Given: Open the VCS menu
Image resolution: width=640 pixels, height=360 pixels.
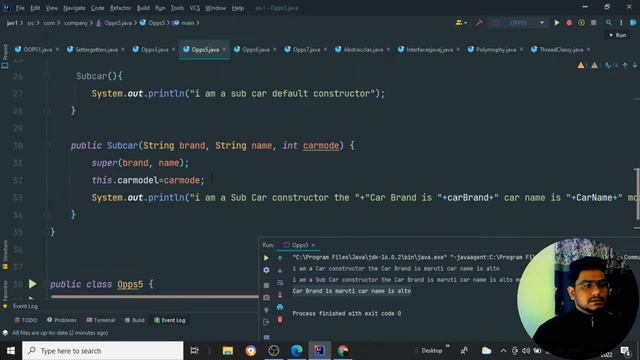Looking at the screenshot, I should pos(195,8).
